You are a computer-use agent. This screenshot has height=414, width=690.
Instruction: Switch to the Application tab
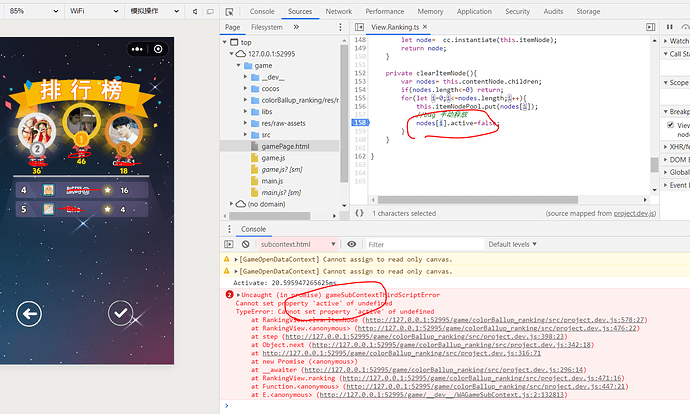(x=474, y=11)
